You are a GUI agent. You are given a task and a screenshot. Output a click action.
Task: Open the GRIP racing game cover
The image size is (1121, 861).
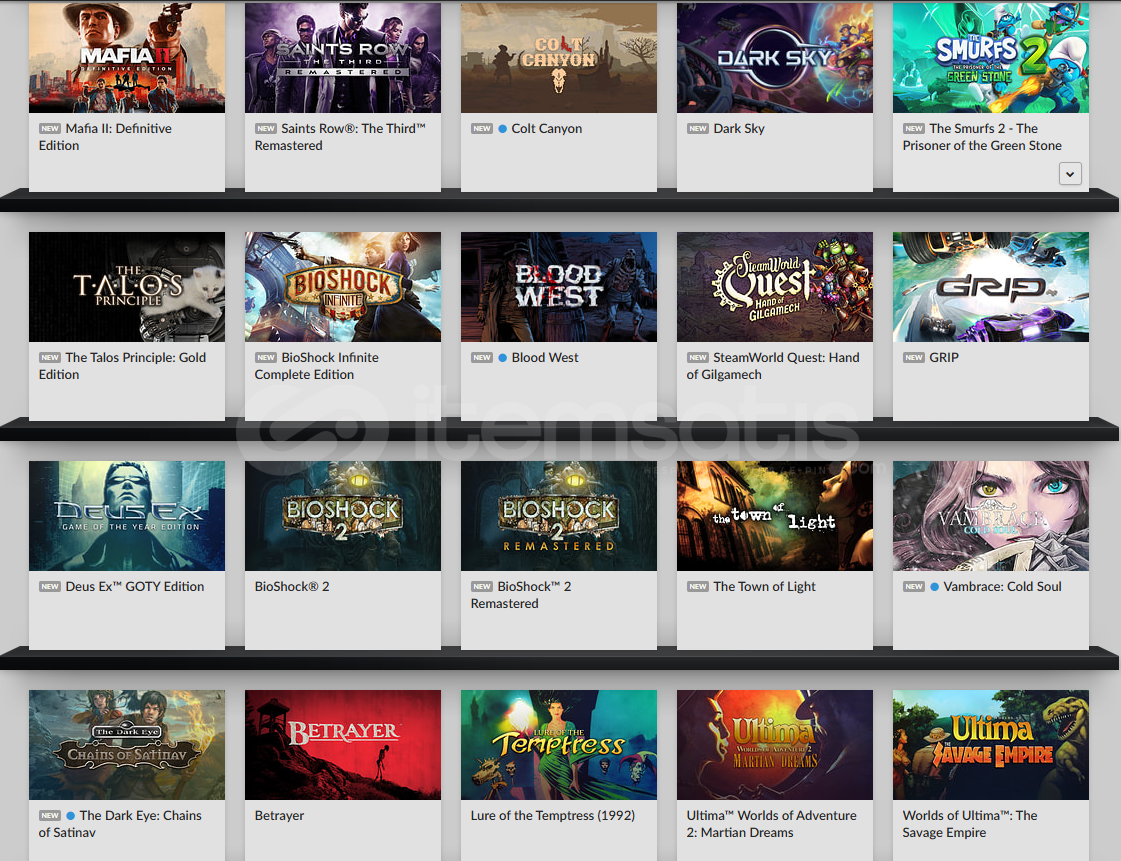click(x=991, y=287)
